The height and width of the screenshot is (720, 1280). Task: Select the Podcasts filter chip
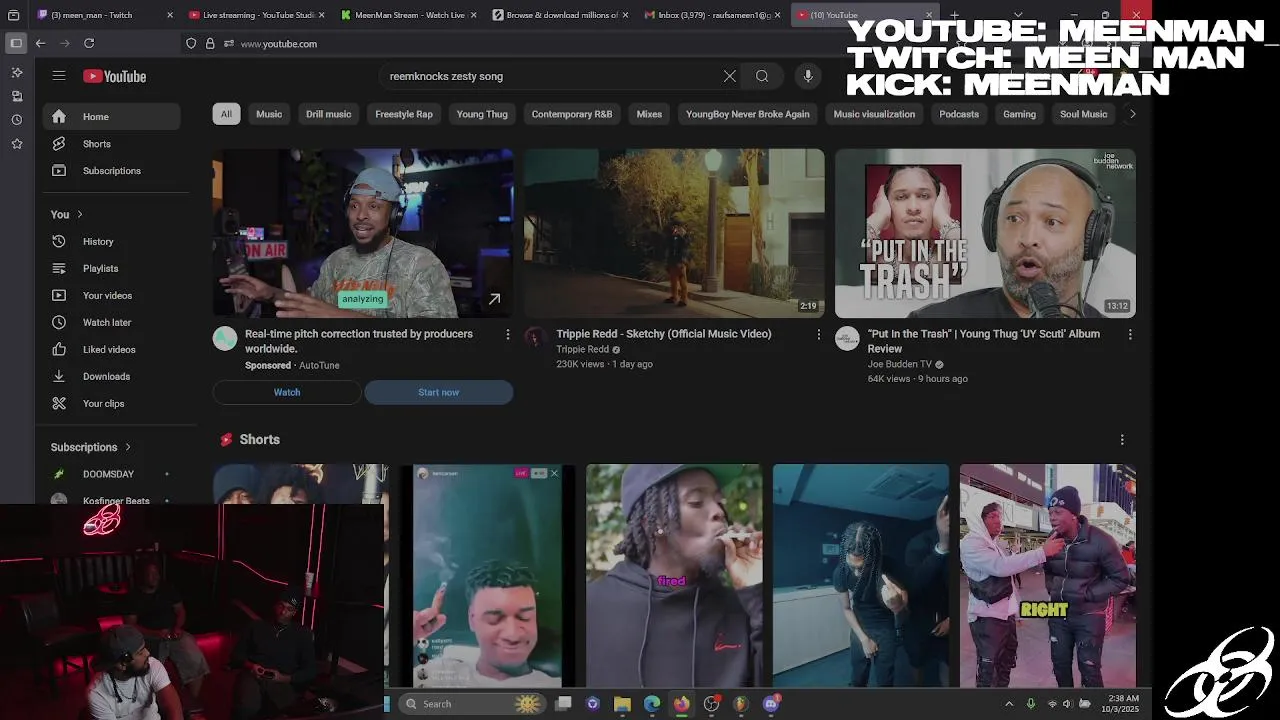959,114
